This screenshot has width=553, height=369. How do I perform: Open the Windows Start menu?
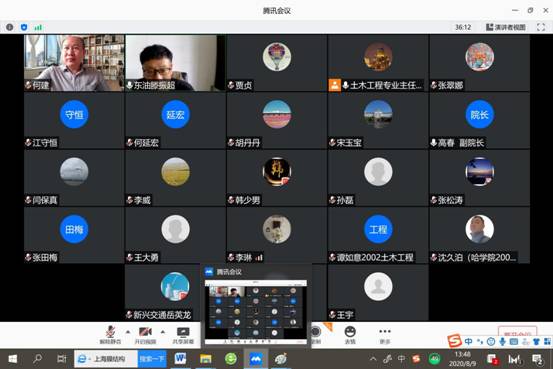pos(12,359)
